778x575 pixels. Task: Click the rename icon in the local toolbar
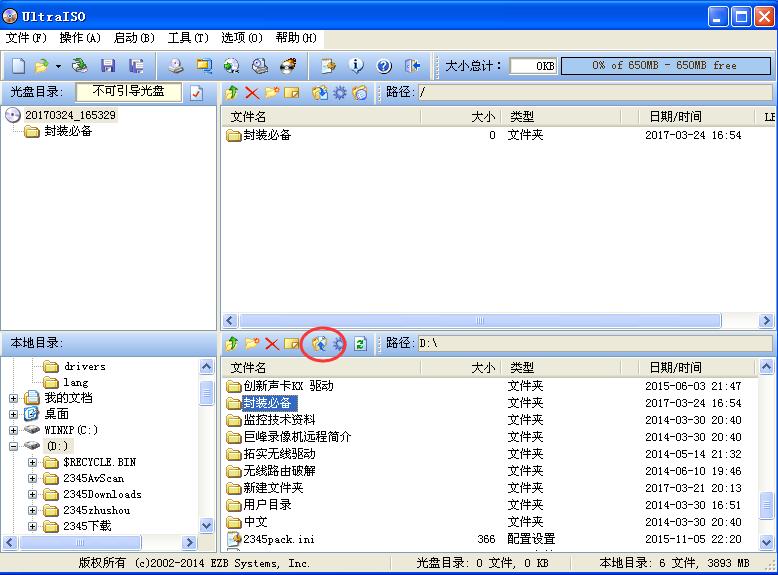click(x=292, y=343)
